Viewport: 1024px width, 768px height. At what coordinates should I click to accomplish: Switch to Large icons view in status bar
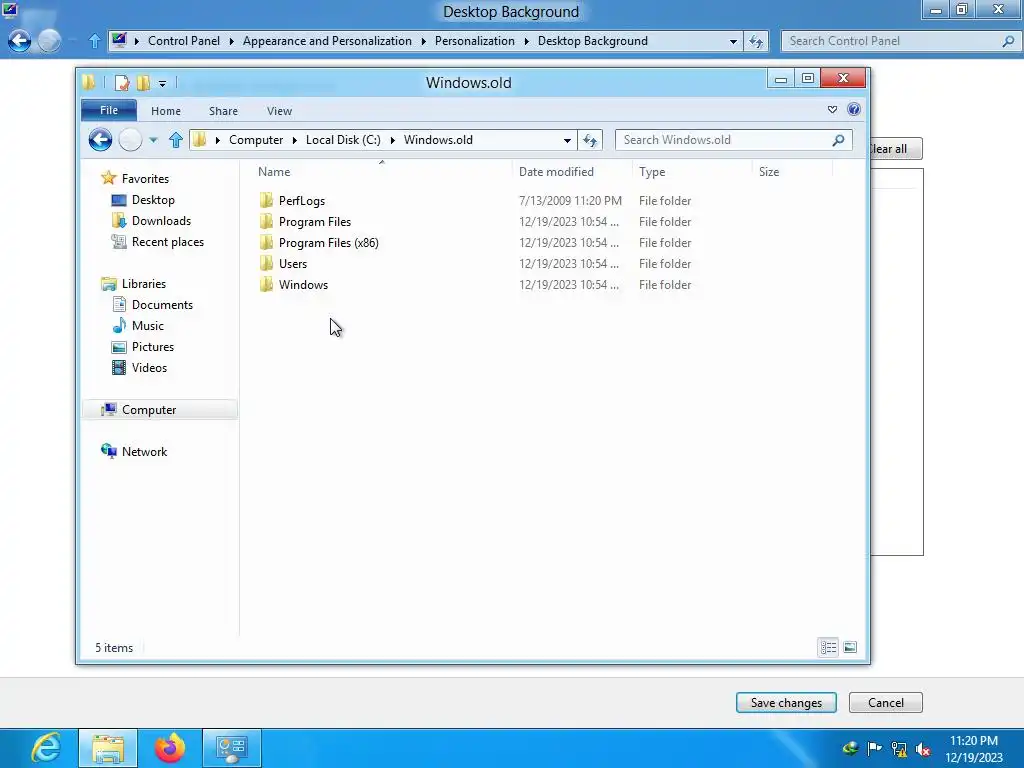850,647
